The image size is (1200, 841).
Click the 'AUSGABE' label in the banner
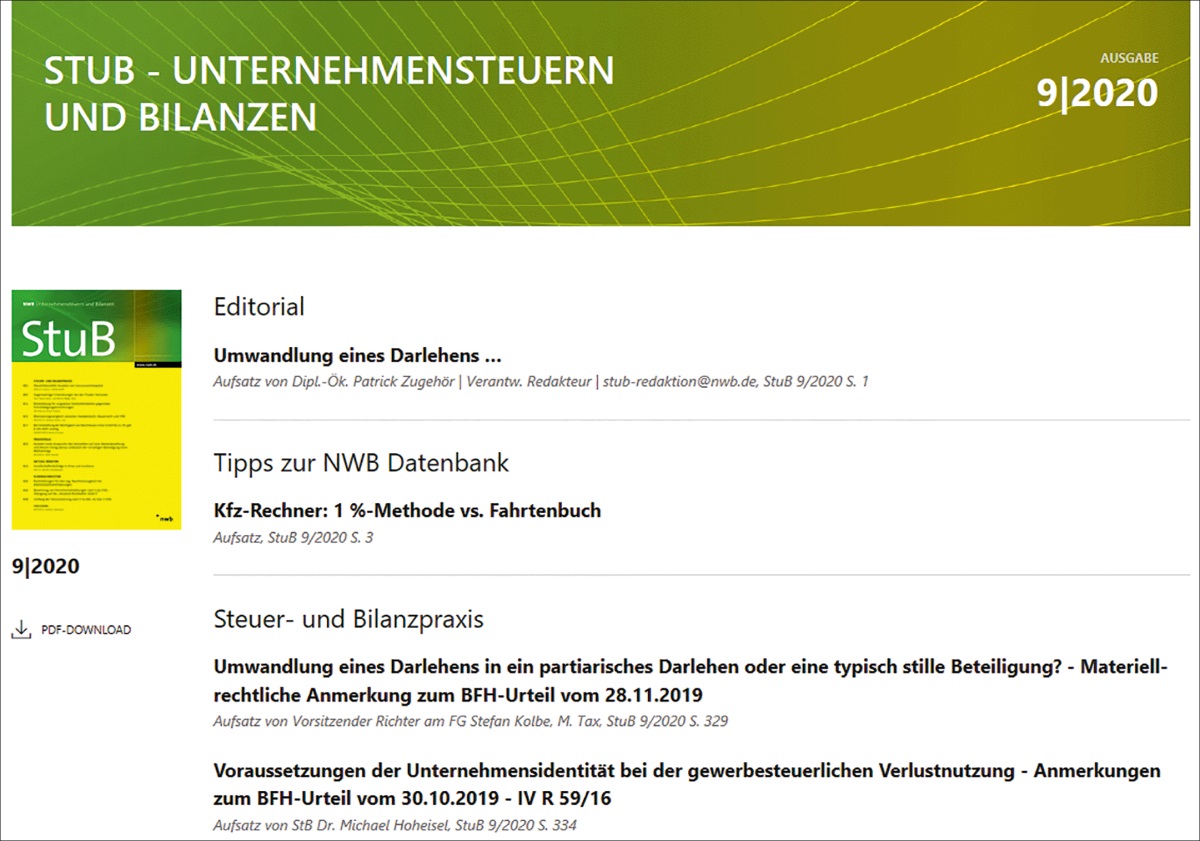coord(1129,58)
